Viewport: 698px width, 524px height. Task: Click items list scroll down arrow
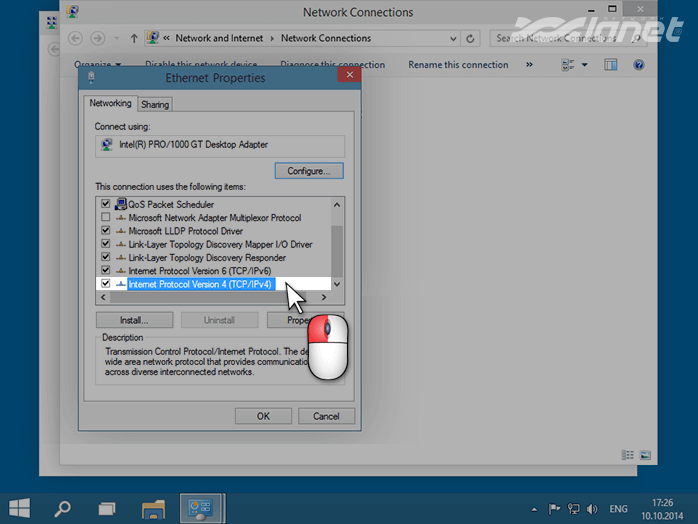pos(337,284)
